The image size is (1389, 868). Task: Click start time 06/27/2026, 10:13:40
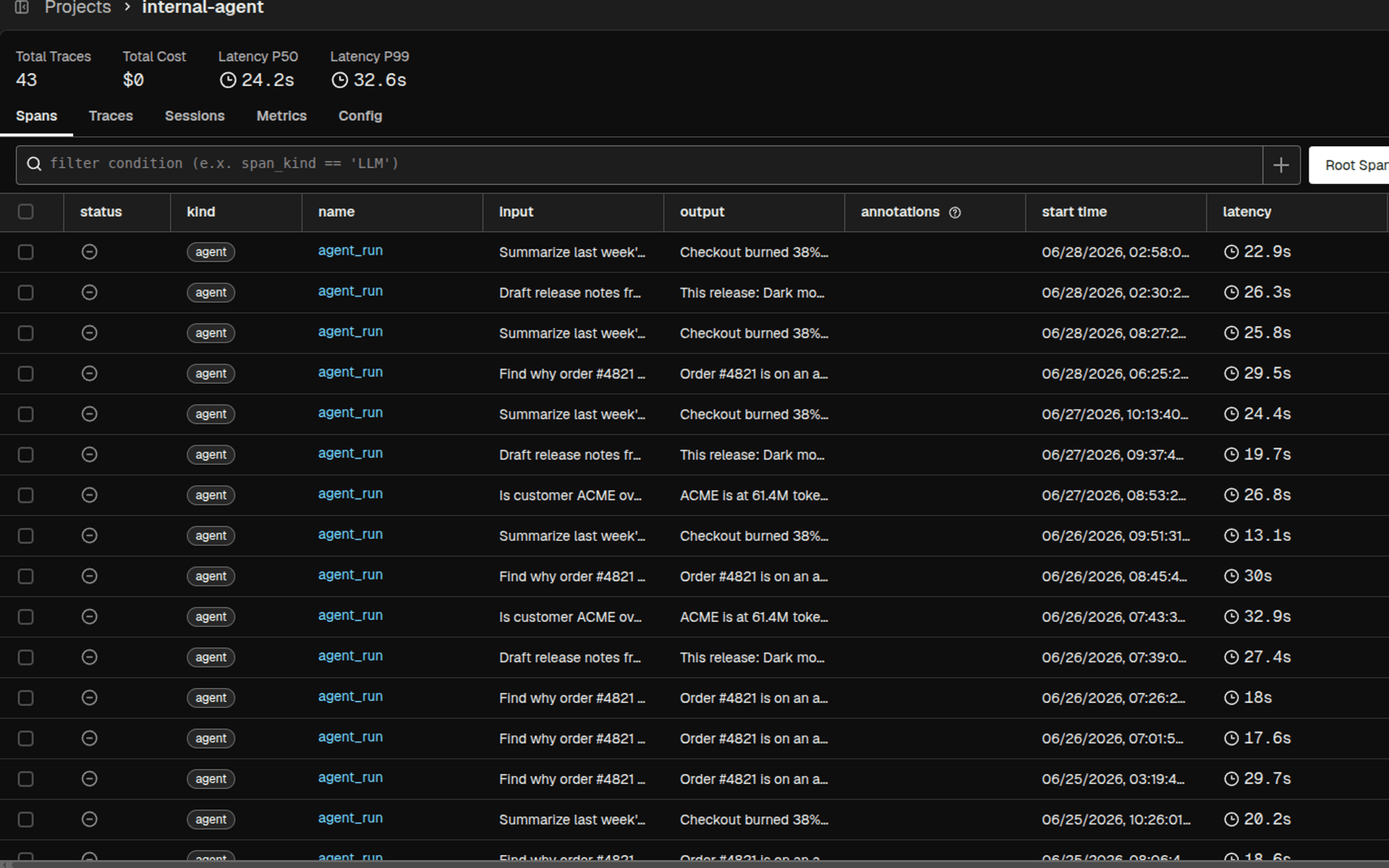pos(1115,414)
